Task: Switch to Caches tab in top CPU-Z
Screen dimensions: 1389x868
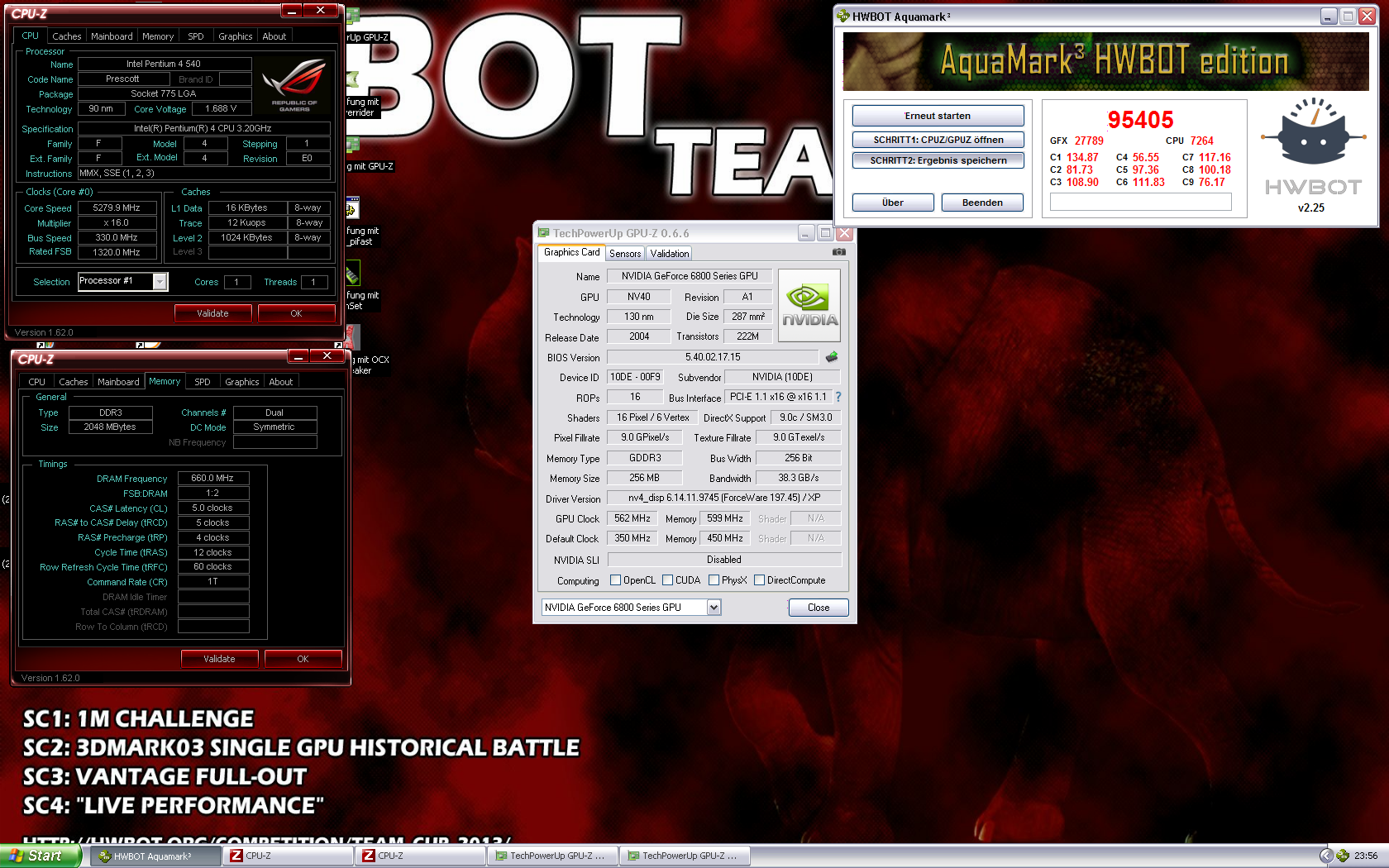Action: point(66,36)
